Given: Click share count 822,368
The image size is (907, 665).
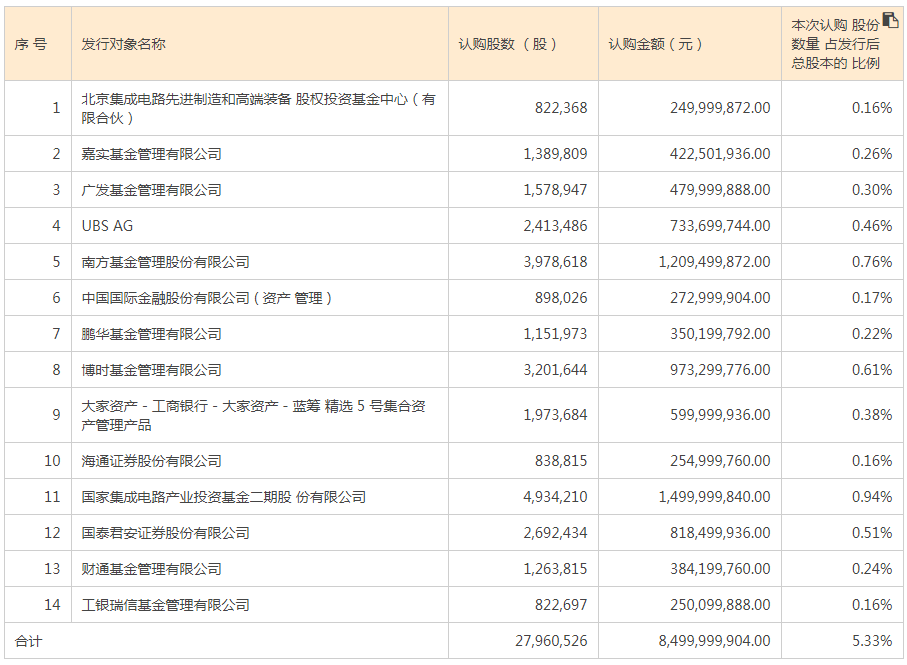Looking at the screenshot, I should click(561, 108).
